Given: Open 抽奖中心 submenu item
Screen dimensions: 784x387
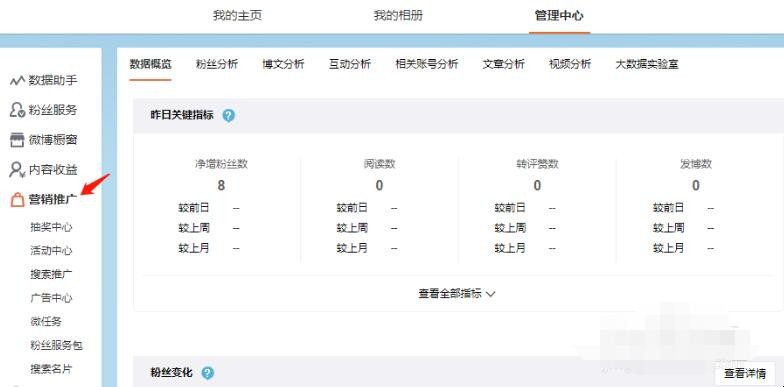Looking at the screenshot, I should pyautogui.click(x=51, y=227).
